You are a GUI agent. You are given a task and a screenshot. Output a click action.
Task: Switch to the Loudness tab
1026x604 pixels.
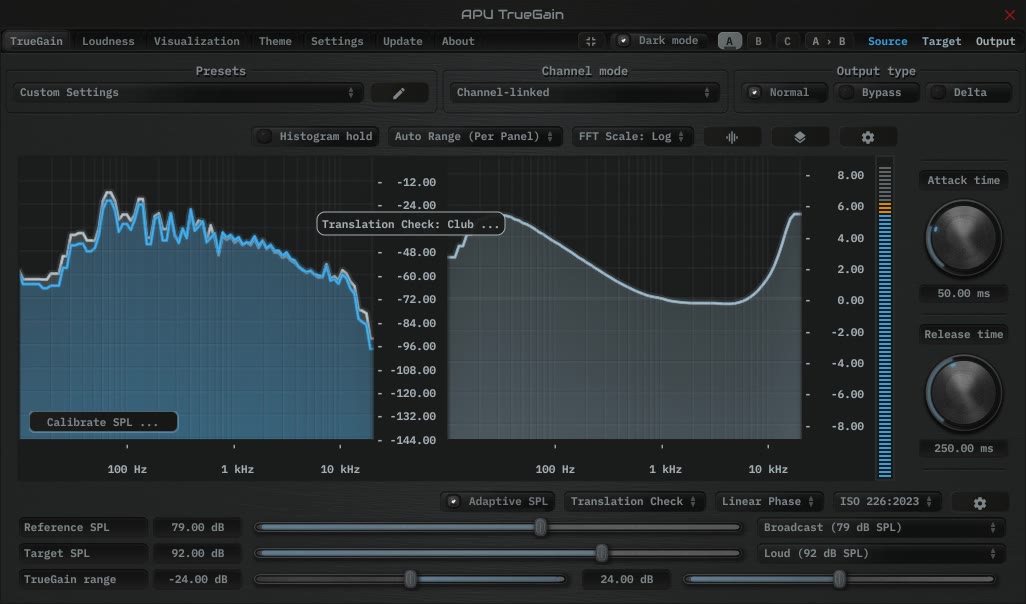108,41
